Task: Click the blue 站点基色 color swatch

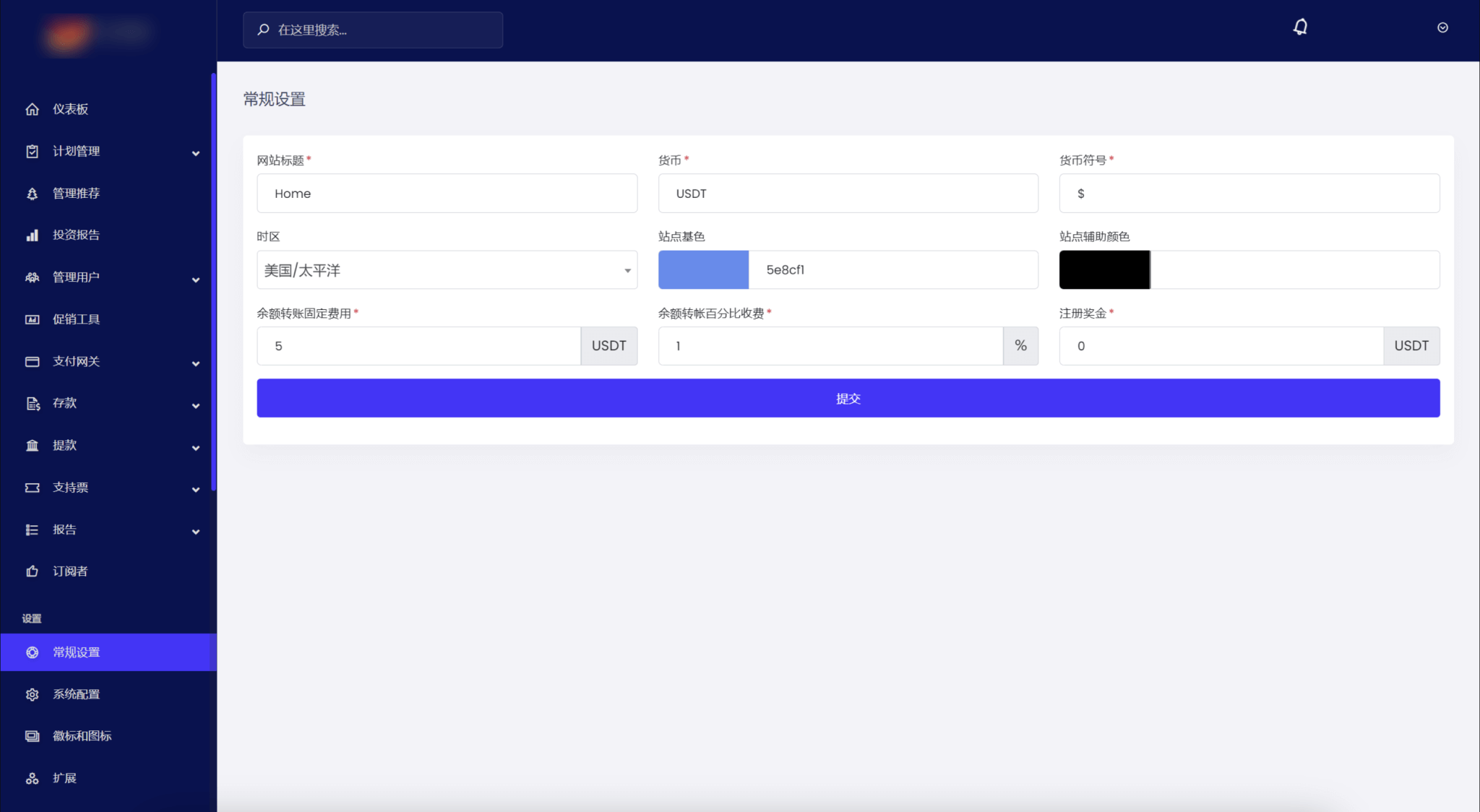Action: pyautogui.click(x=703, y=270)
